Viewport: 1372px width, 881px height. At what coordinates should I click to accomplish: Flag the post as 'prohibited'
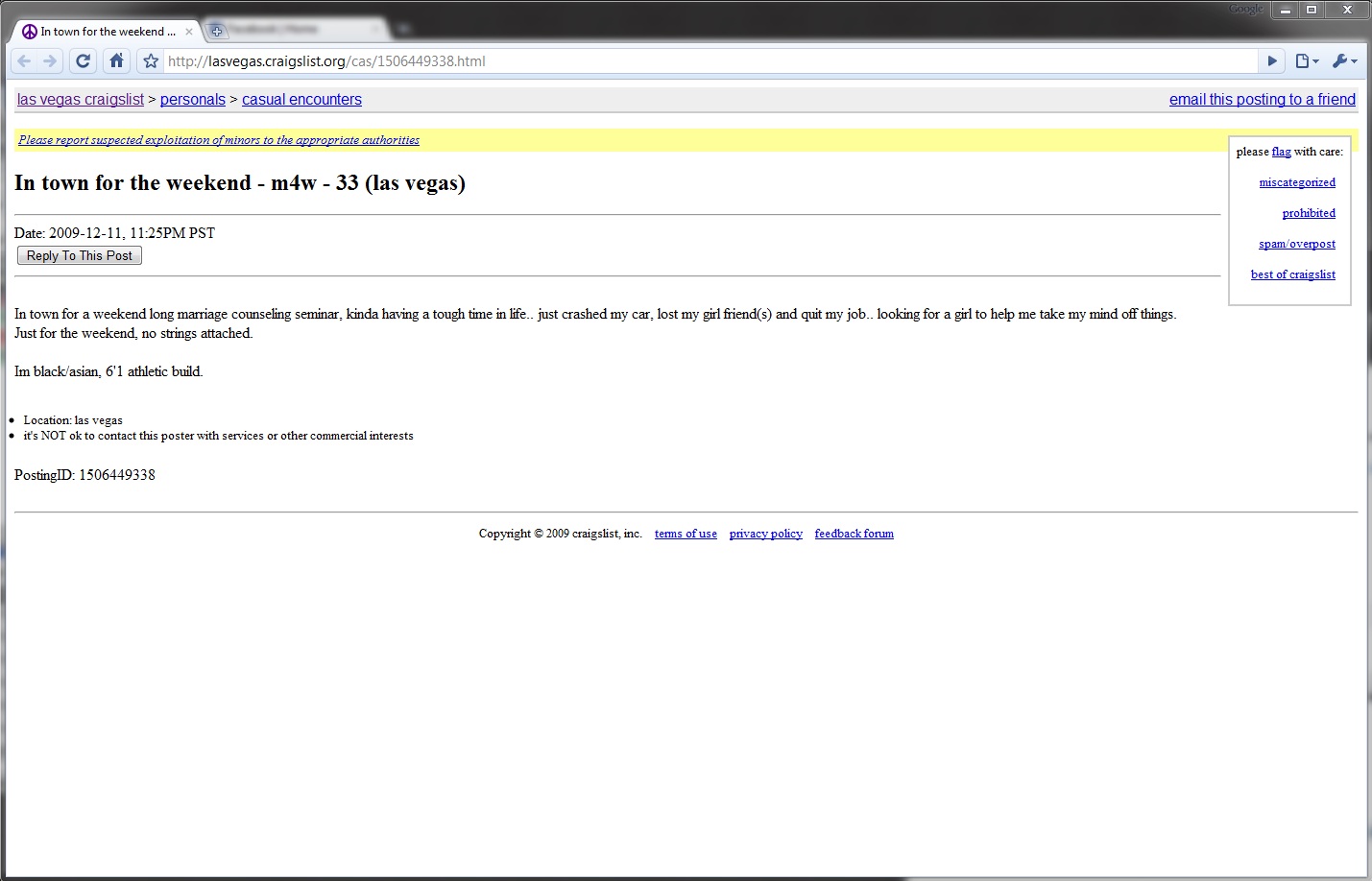click(1309, 213)
